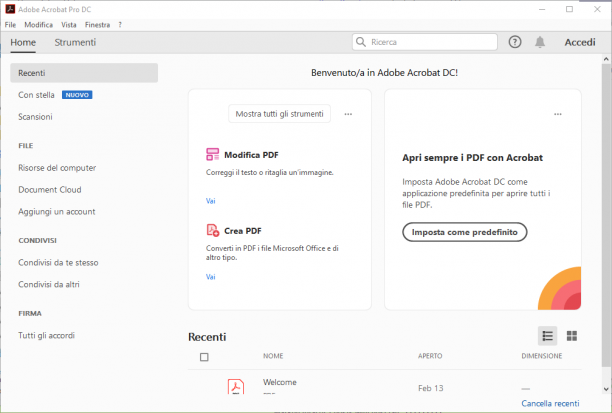Click the NOME column header
Viewport: 612px width, 413px height.
(273, 356)
